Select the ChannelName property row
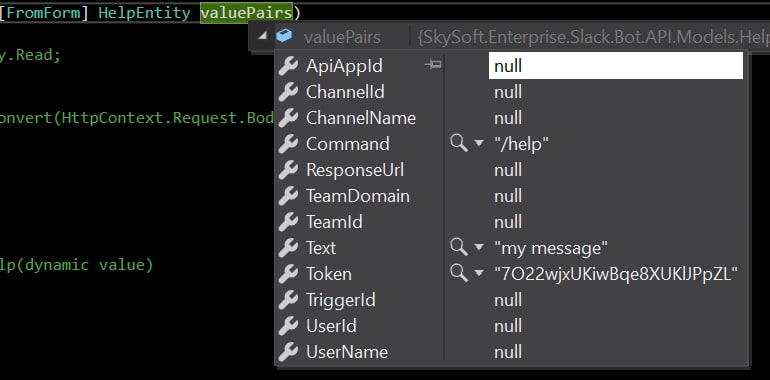The width and height of the screenshot is (770, 380). pos(512,118)
